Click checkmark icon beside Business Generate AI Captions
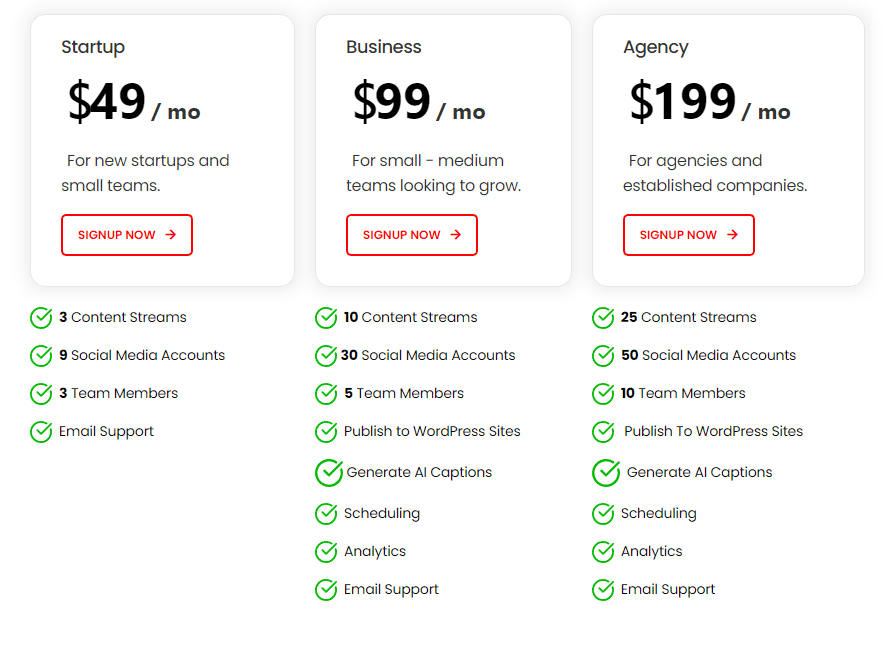The height and width of the screenshot is (652, 883). click(329, 473)
